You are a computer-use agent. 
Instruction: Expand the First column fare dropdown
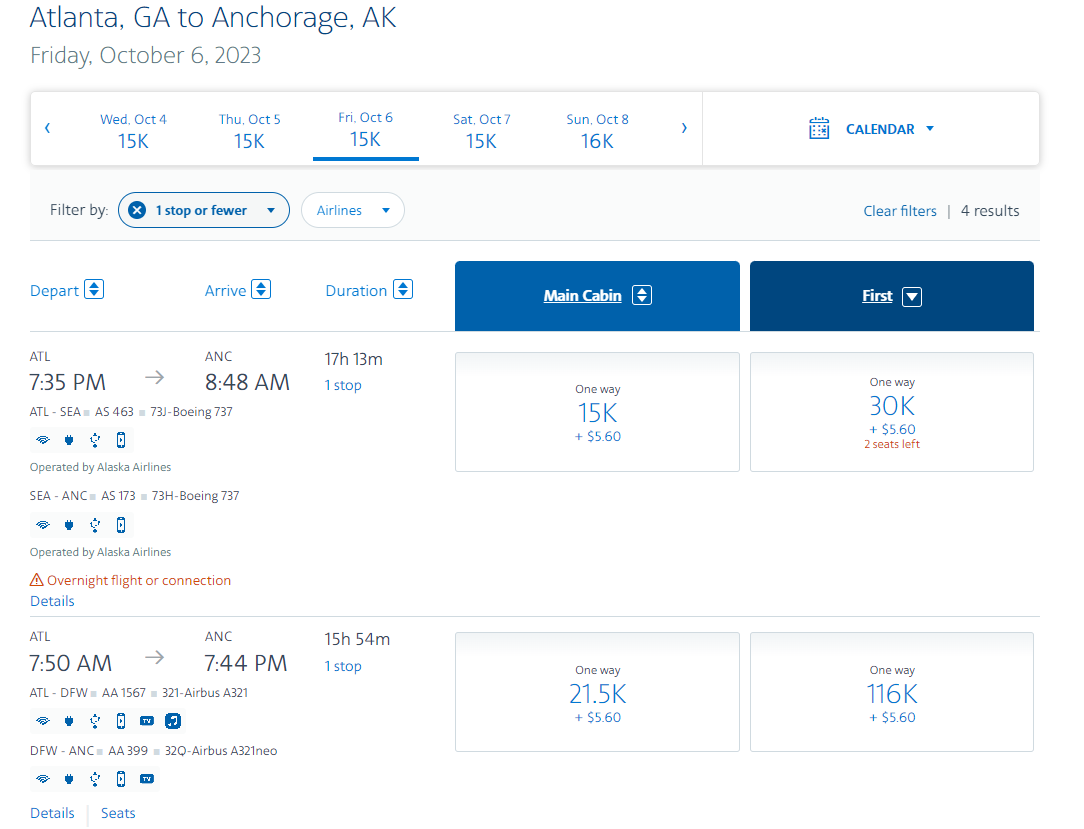[911, 295]
